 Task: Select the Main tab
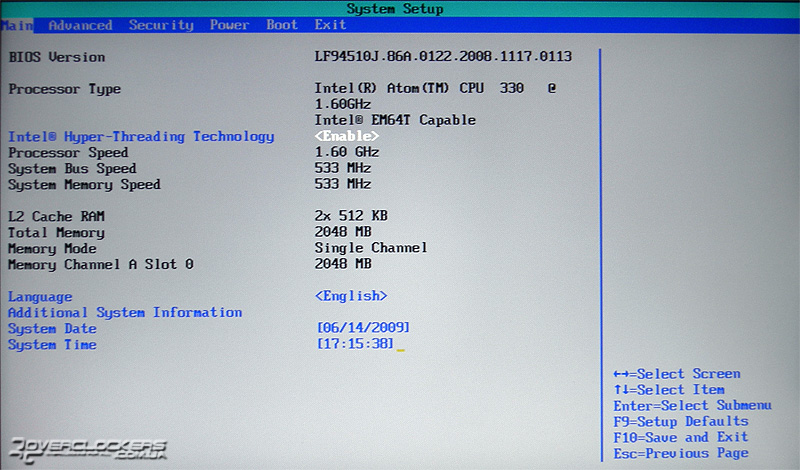pyautogui.click(x=17, y=25)
